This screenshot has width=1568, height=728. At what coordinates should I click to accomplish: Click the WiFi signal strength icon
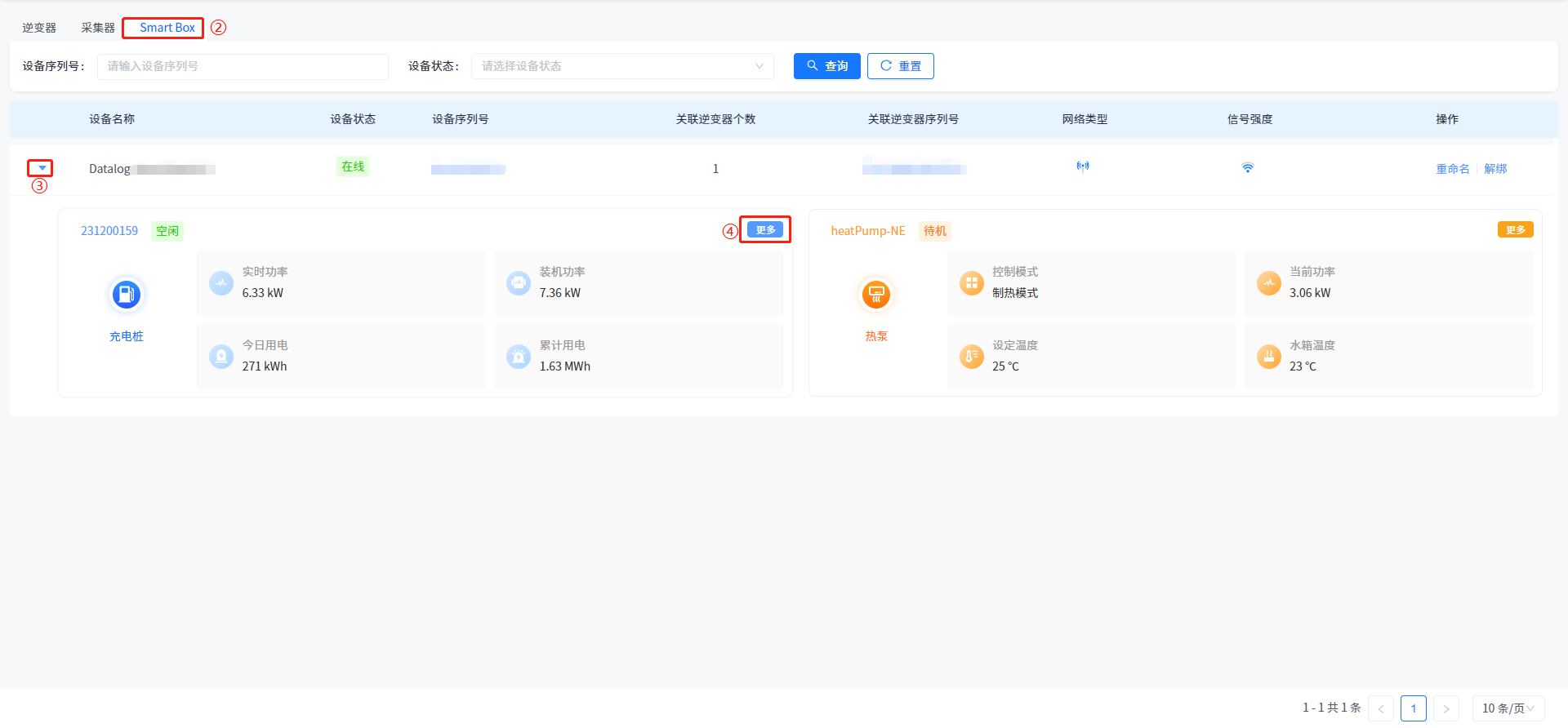click(x=1247, y=168)
